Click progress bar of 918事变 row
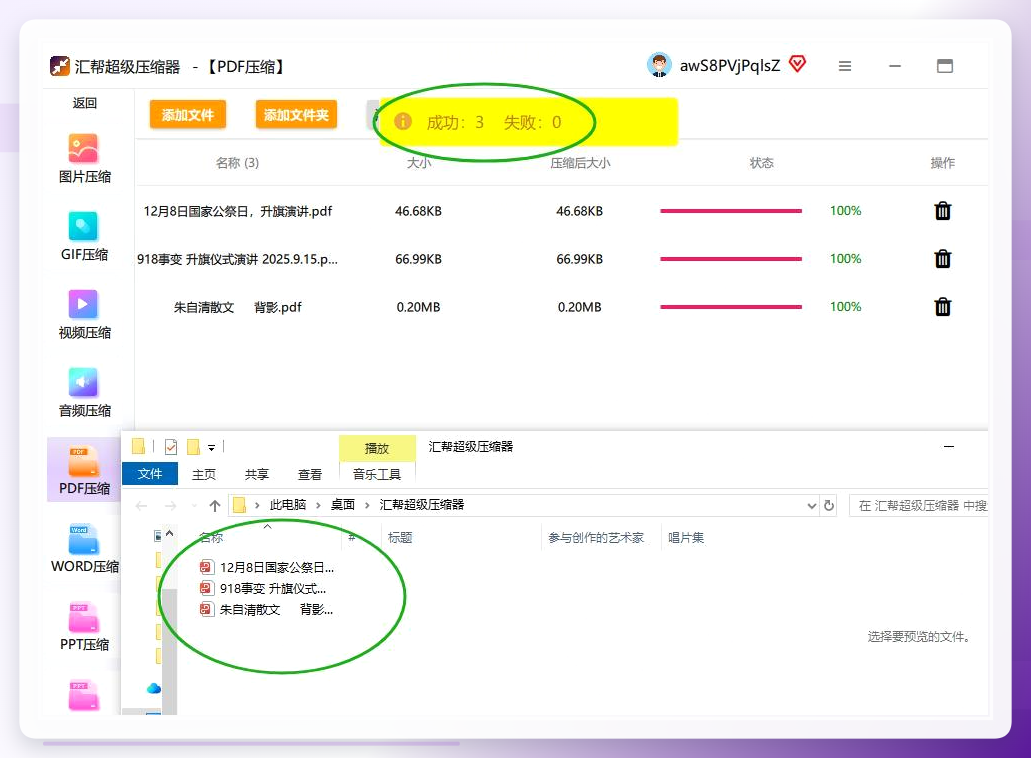This screenshot has height=758, width=1031. pos(731,259)
